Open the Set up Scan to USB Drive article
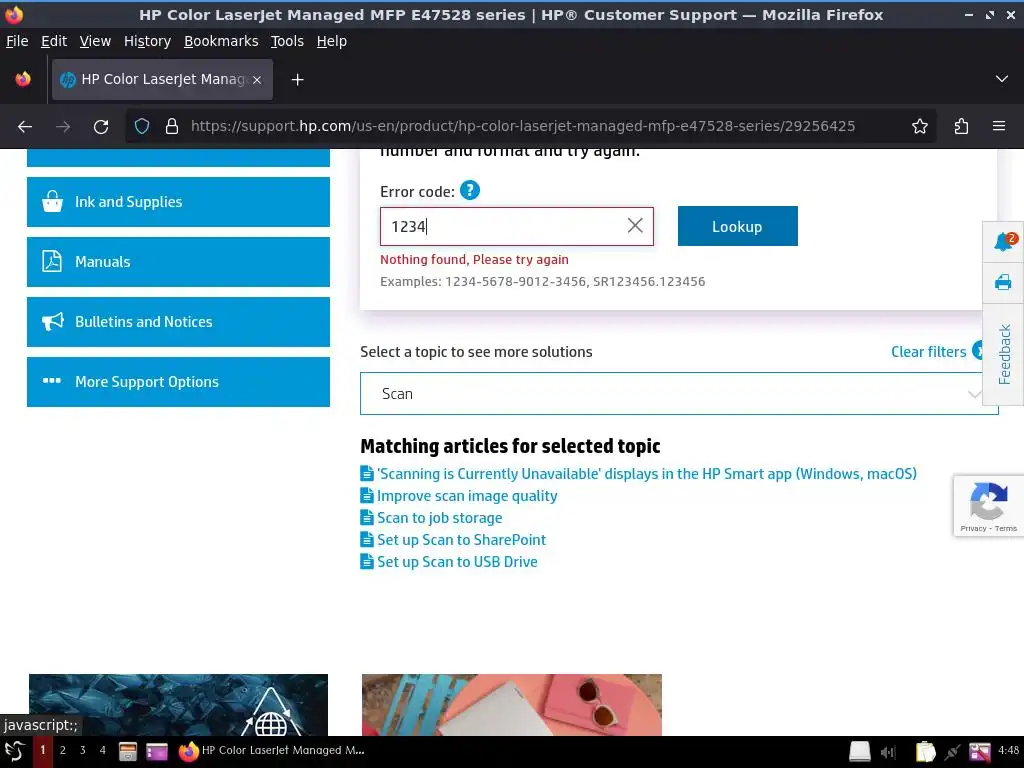Screen dimensions: 1024x768 pyautogui.click(x=457, y=562)
